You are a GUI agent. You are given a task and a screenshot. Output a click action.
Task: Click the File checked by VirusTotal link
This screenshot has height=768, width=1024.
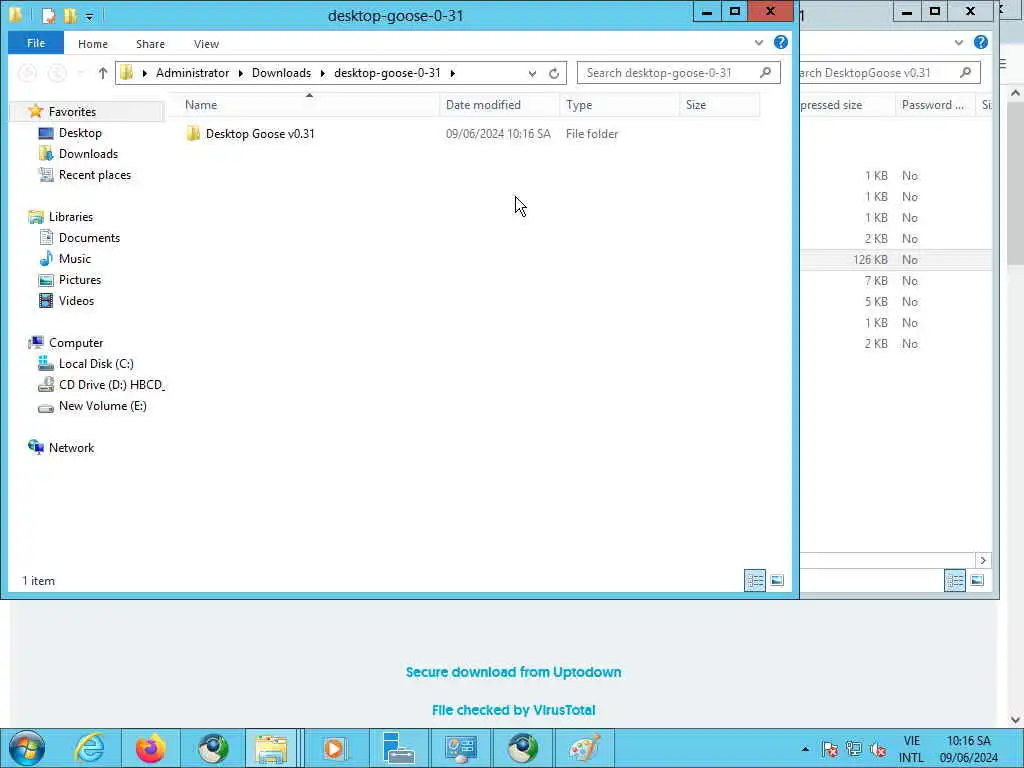[x=513, y=710]
